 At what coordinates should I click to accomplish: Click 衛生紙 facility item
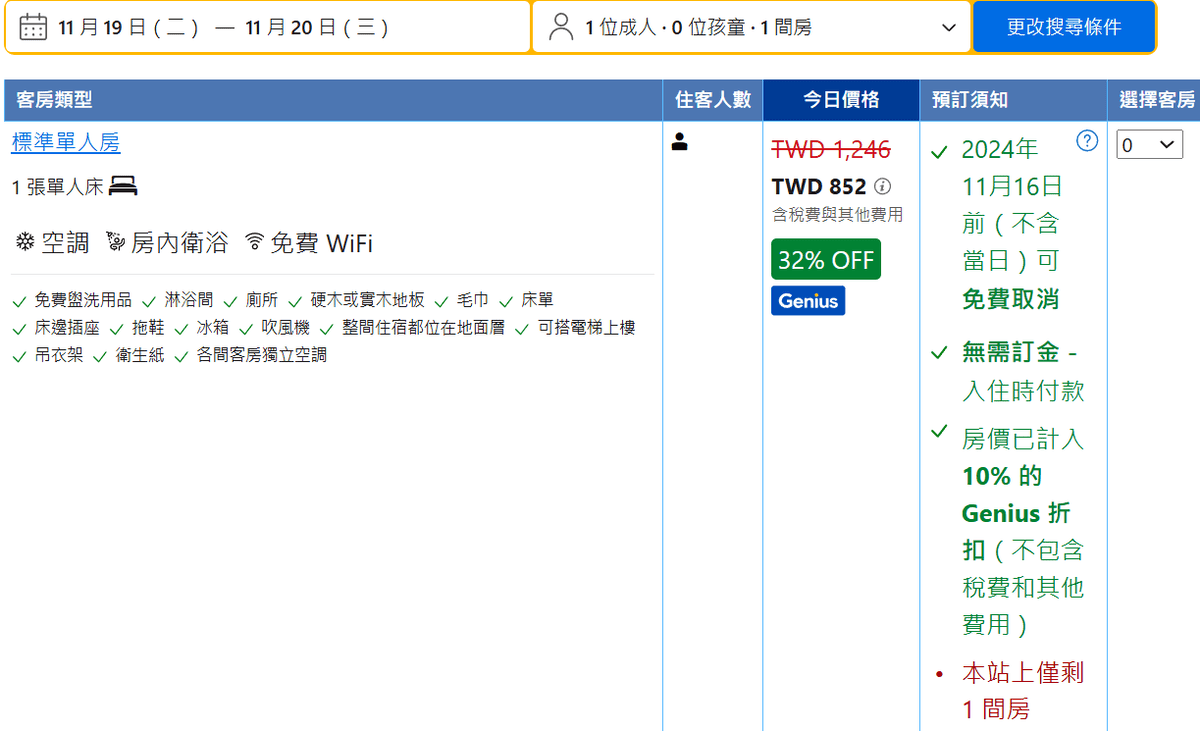click(x=140, y=355)
